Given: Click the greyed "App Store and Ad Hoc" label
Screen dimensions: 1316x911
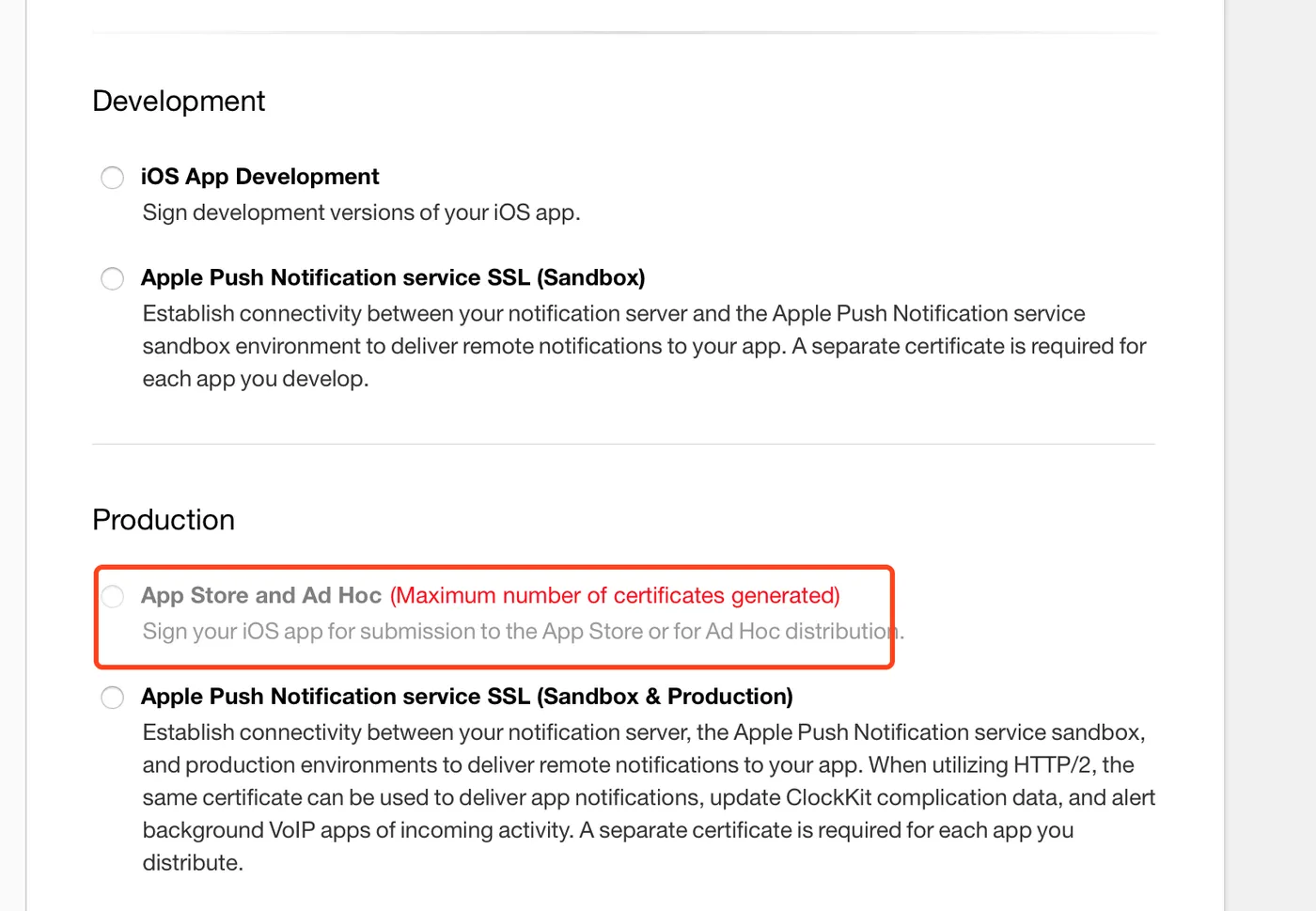Looking at the screenshot, I should (x=260, y=595).
